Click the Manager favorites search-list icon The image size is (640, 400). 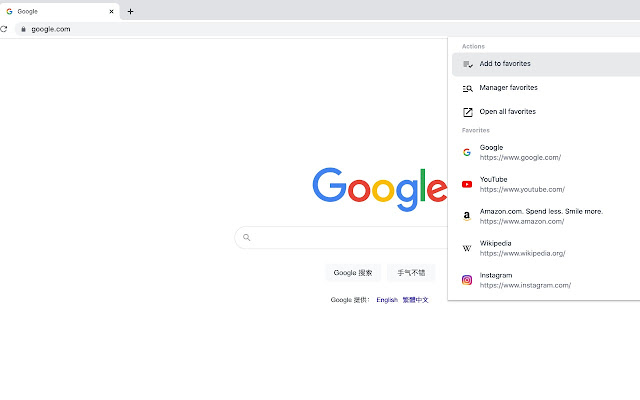(x=468, y=89)
